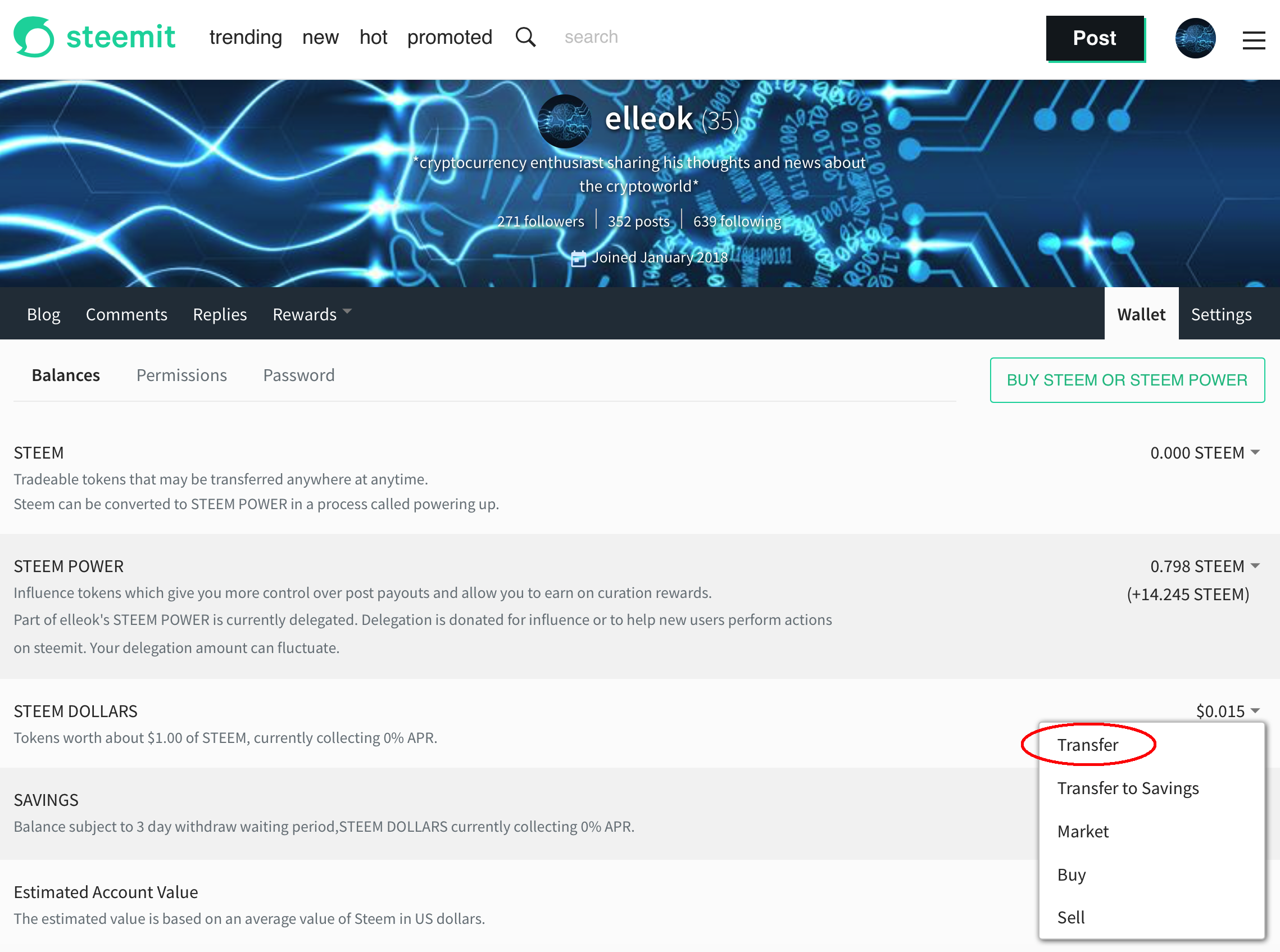The image size is (1280, 952).
Task: Select the Balances sub-tab
Action: coord(66,375)
